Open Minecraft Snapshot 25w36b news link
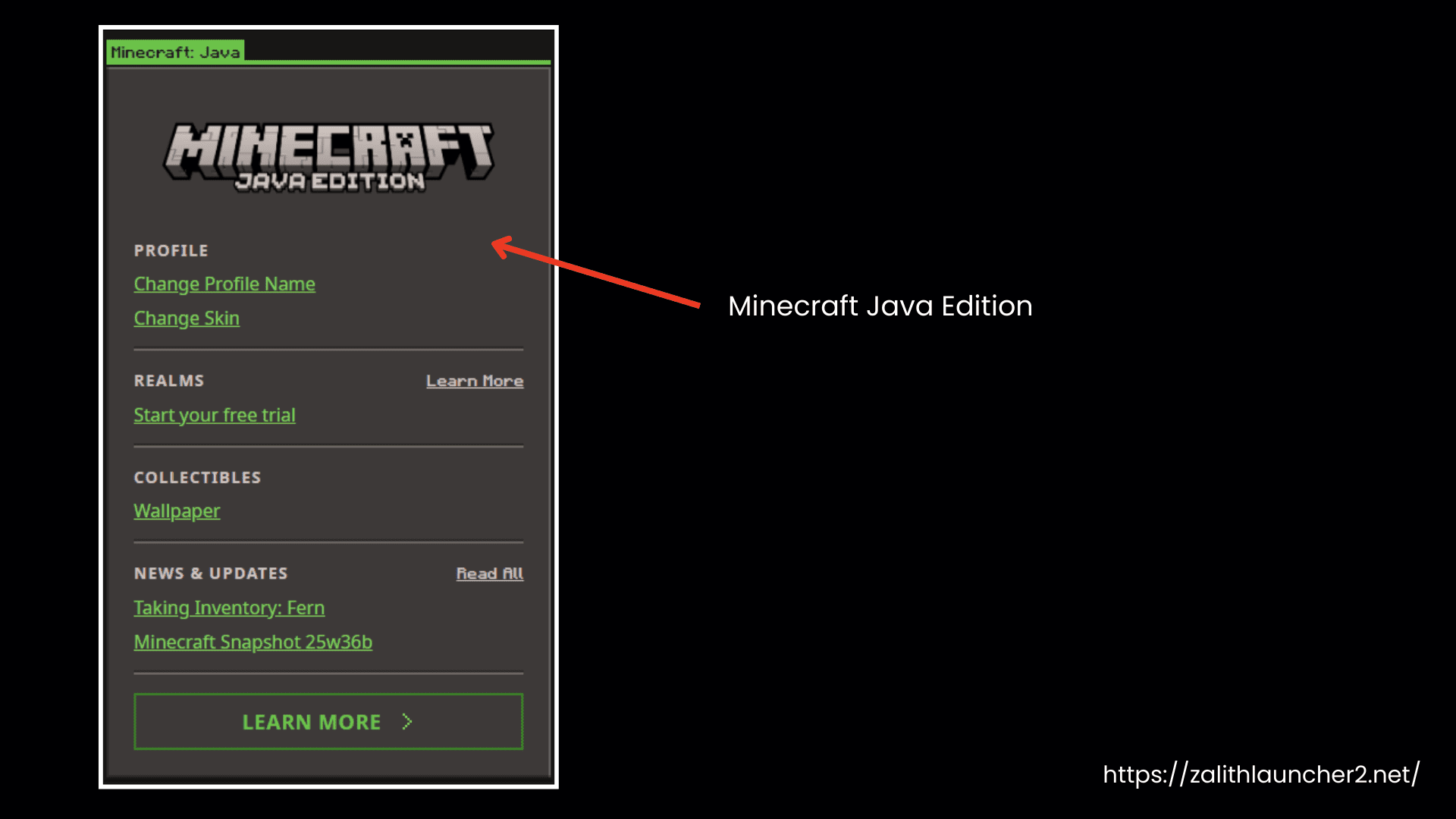The image size is (1456, 819). pos(253,642)
